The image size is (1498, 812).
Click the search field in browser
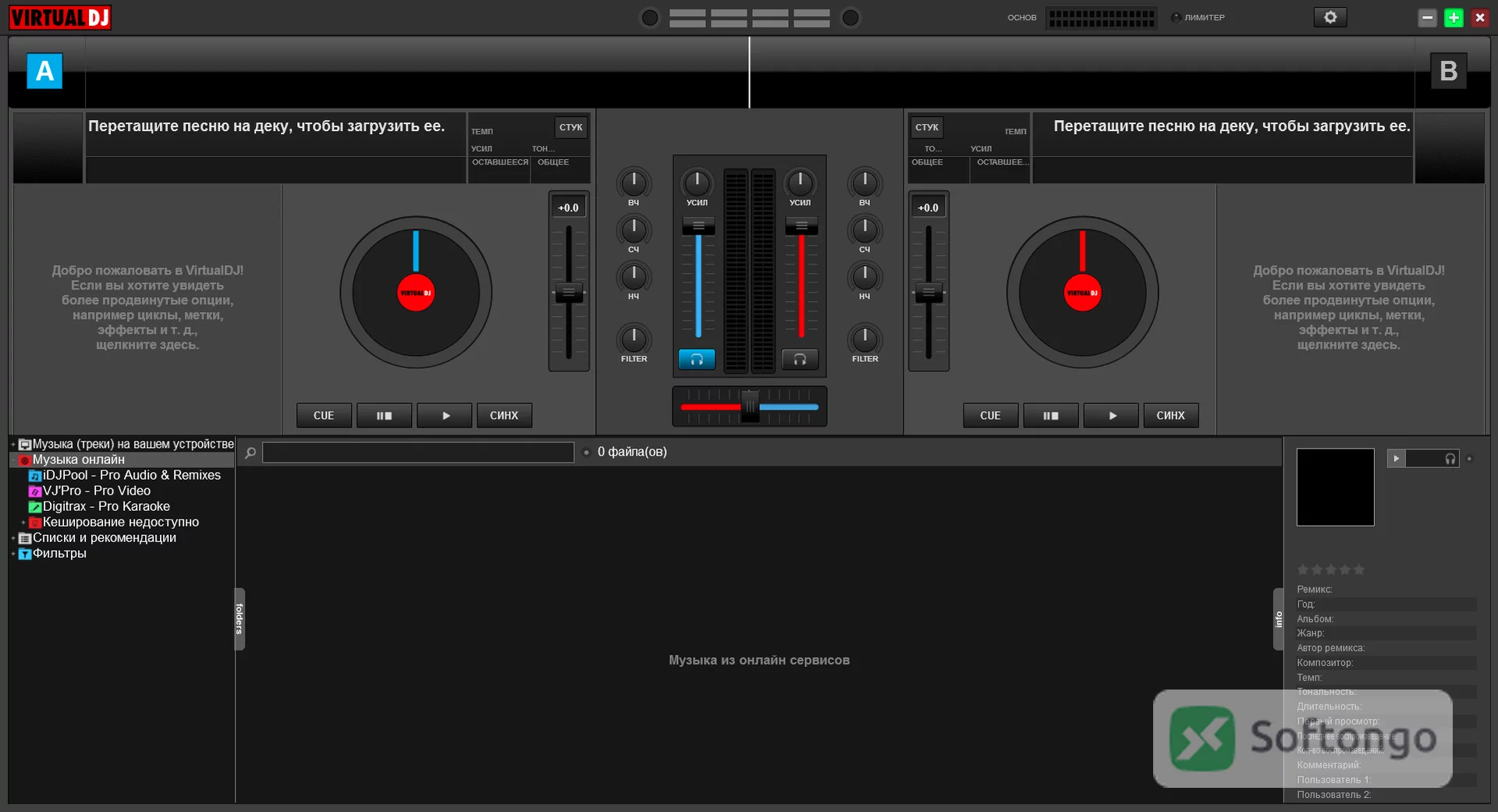[x=418, y=452]
